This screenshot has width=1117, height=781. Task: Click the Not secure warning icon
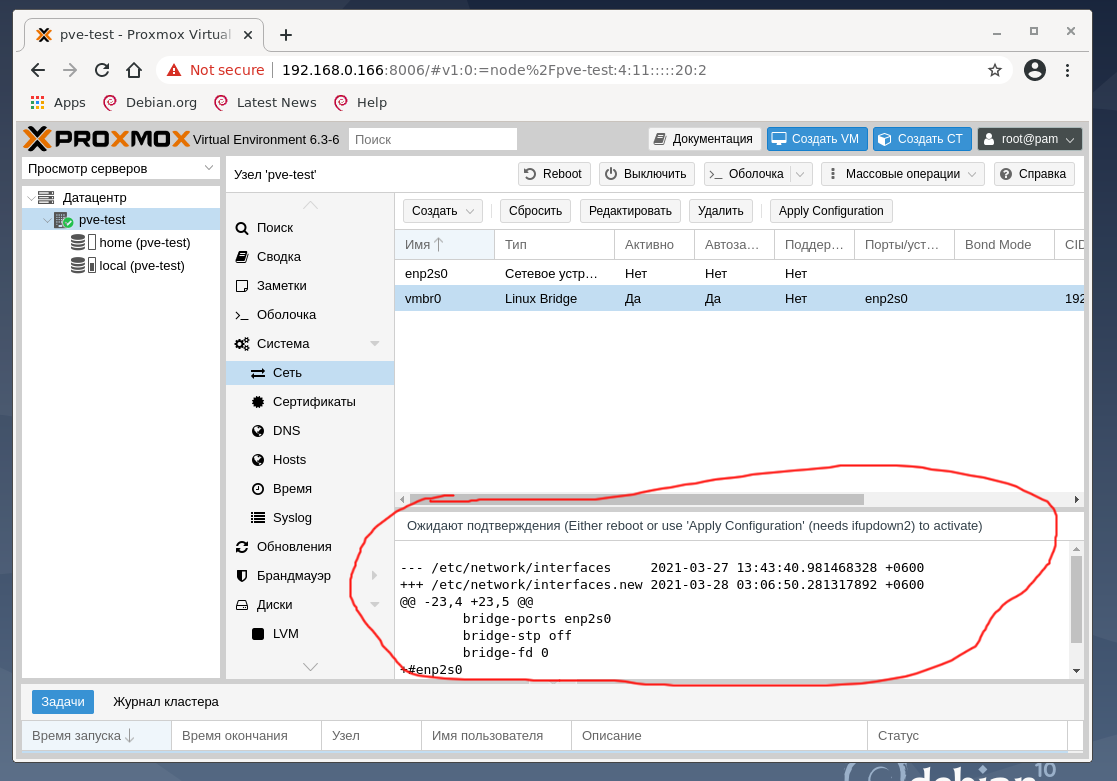click(x=174, y=70)
